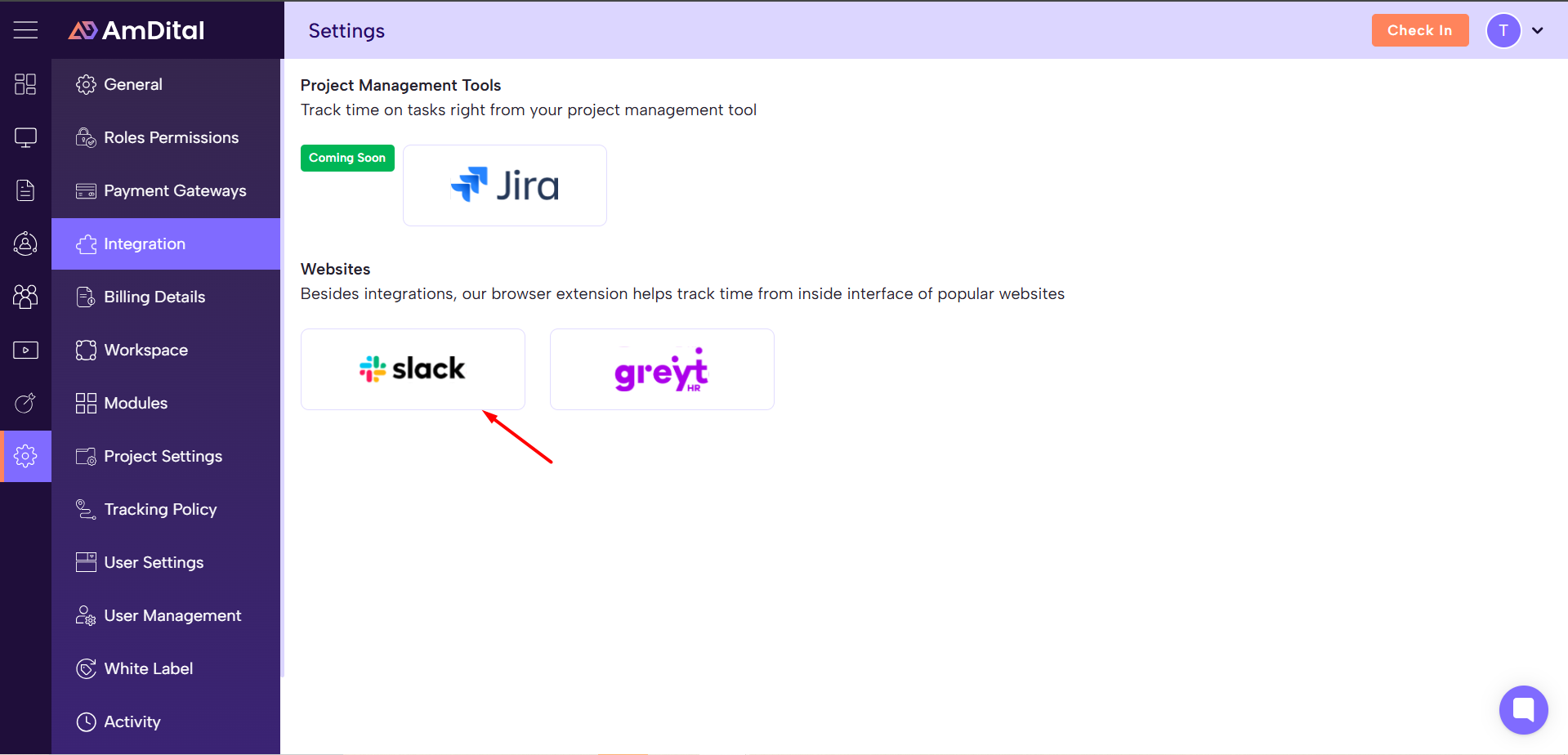Go to Project Settings
The height and width of the screenshot is (755, 1568).
click(x=166, y=456)
